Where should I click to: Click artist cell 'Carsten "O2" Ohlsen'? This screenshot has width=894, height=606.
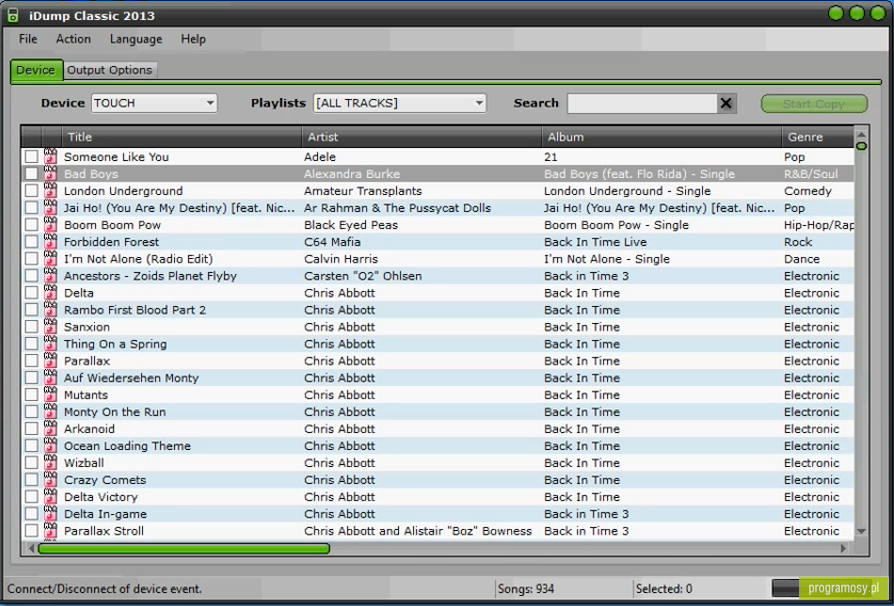363,276
